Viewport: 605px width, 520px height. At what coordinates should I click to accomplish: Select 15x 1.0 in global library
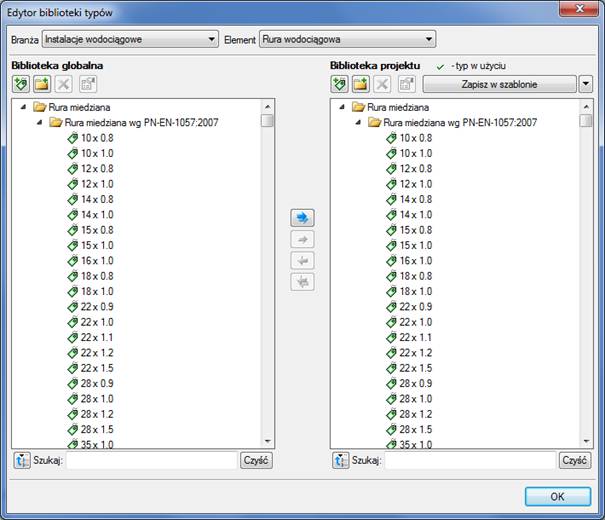(97, 245)
